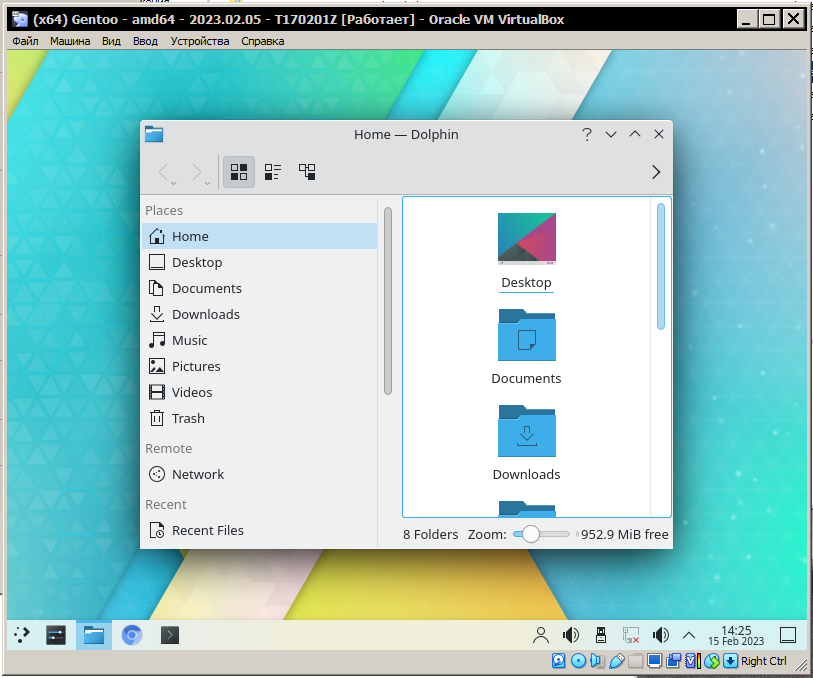
Task: Click VirtualBox display settings indicator
Action: coord(654,661)
